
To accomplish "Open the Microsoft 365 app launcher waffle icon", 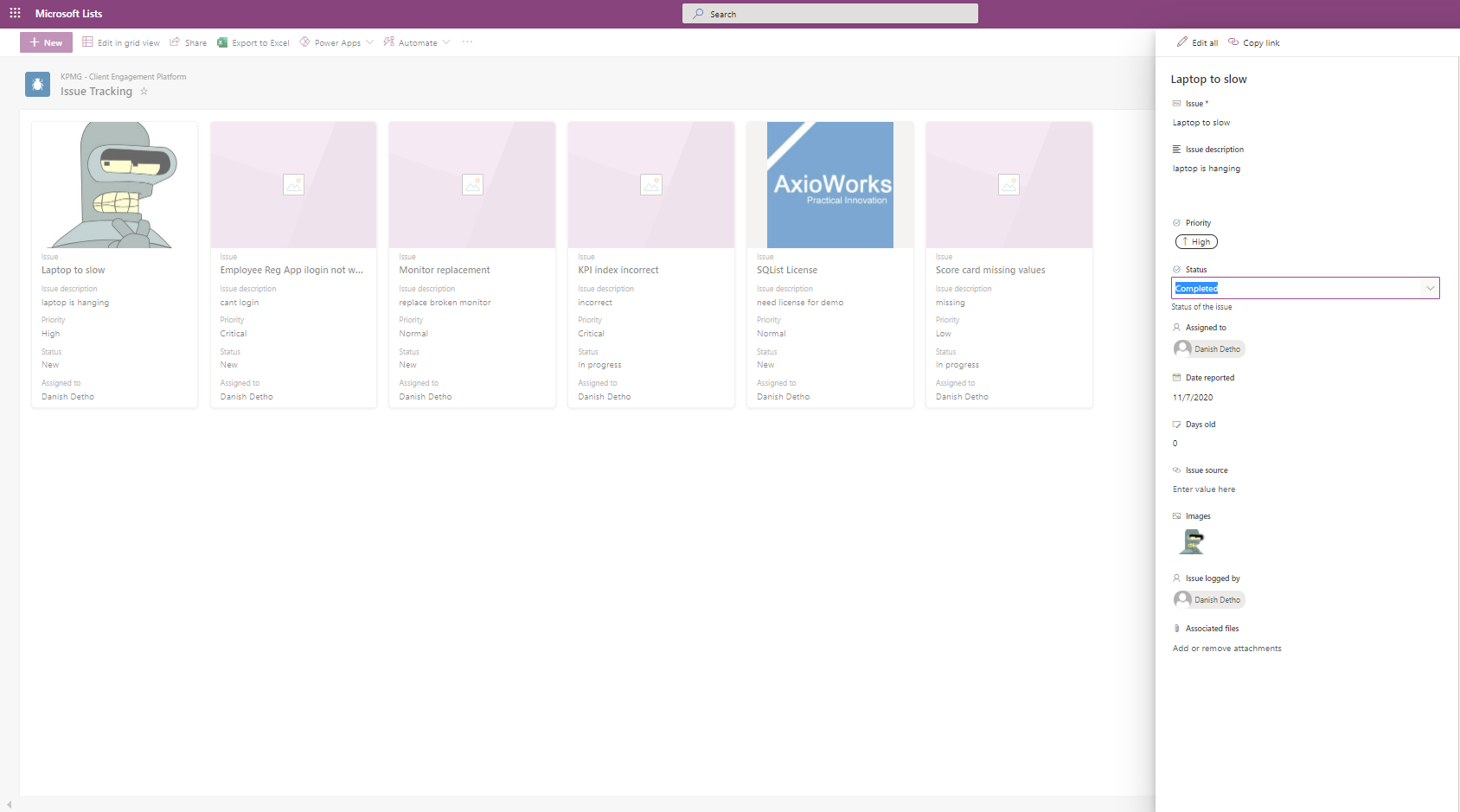I will [14, 12].
